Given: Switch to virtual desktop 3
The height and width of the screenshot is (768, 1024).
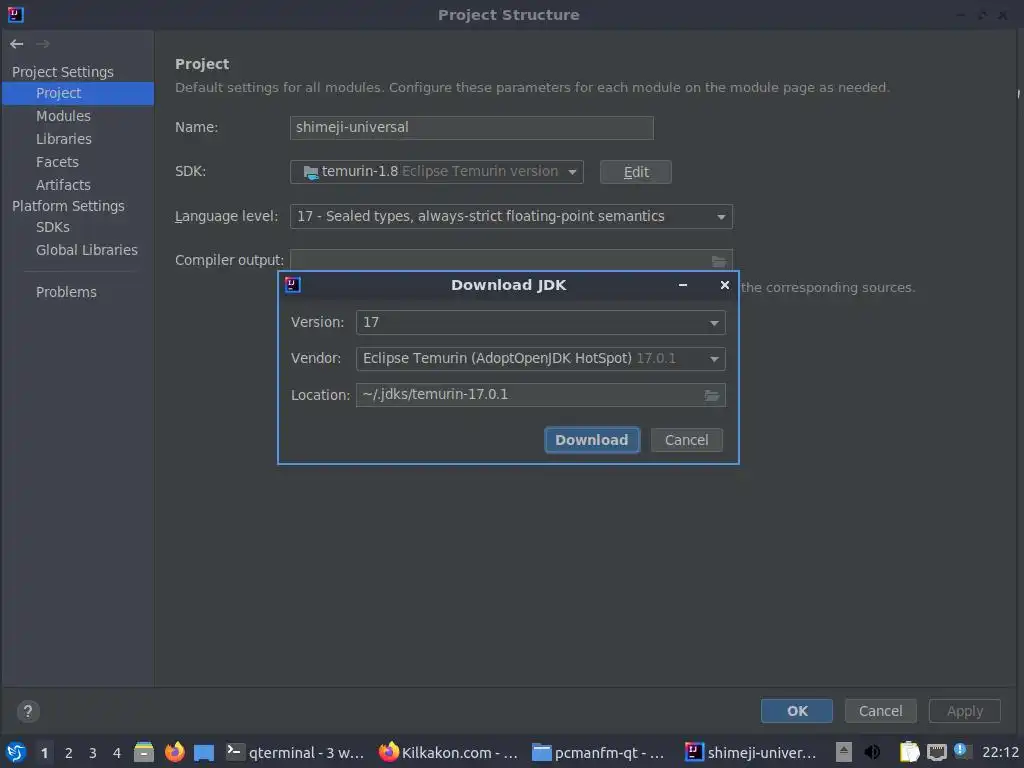Looking at the screenshot, I should (x=93, y=753).
